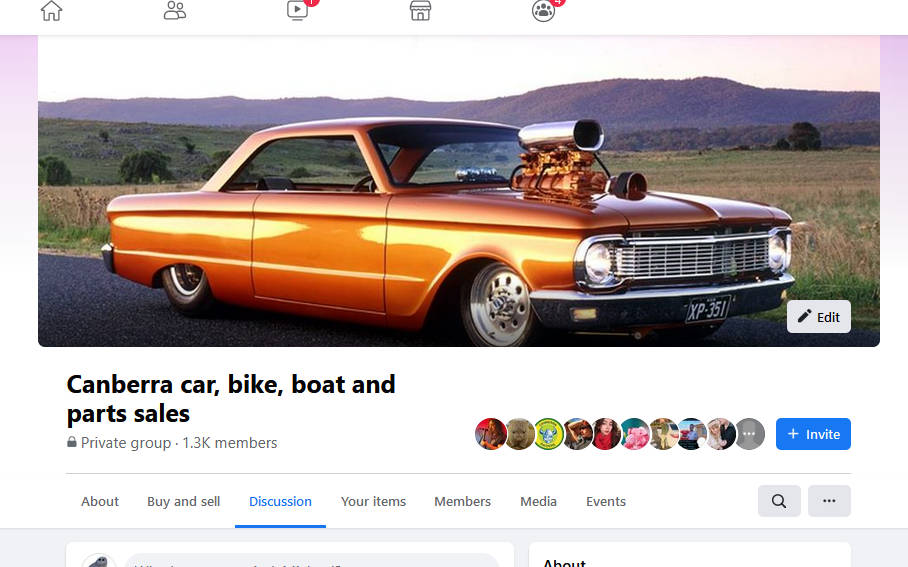Image resolution: width=908 pixels, height=567 pixels.
Task: Click the Edit cover photo button
Action: (818, 317)
